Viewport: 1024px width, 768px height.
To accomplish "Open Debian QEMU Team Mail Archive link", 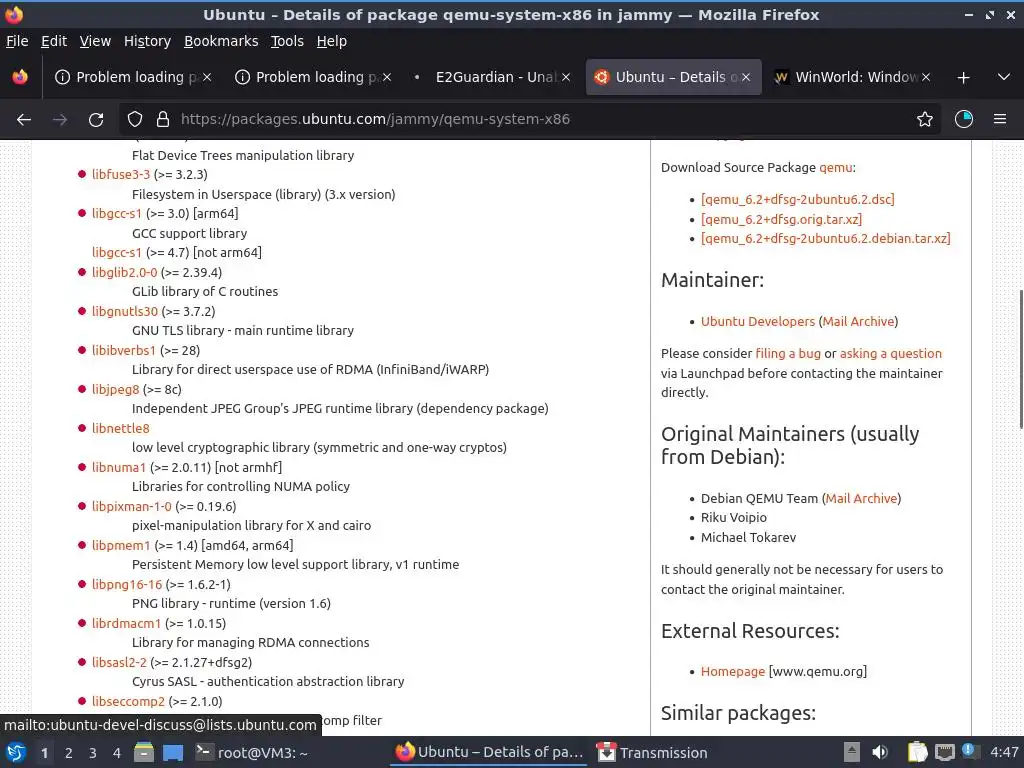I will click(861, 498).
